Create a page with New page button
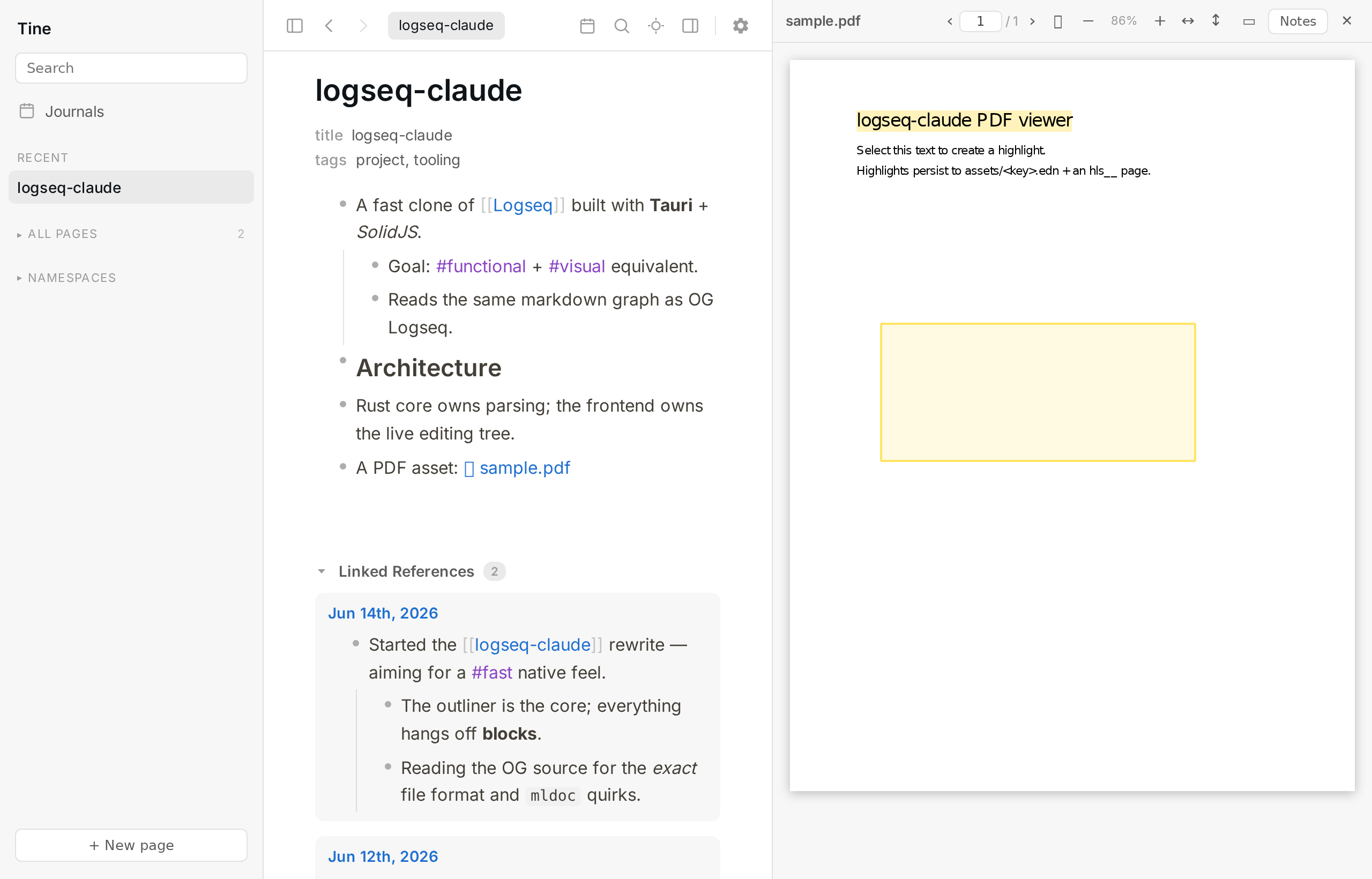 pos(131,845)
